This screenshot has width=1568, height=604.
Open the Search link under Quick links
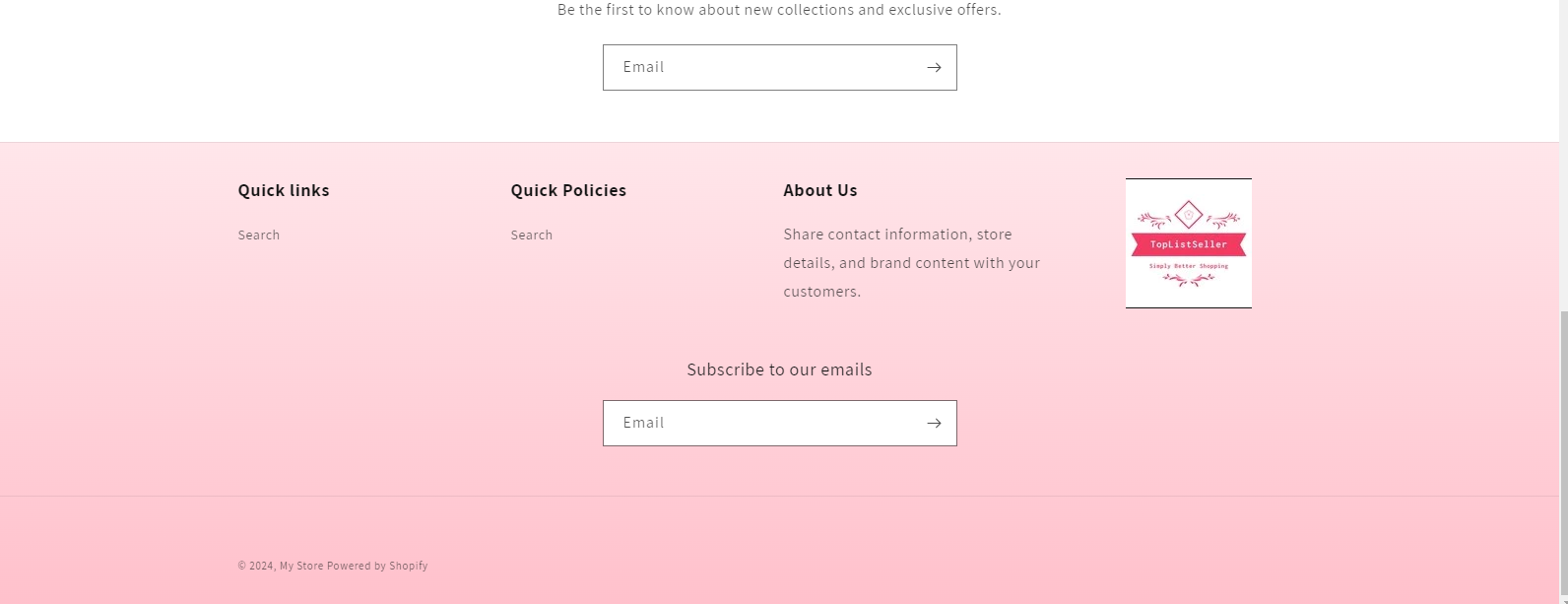pos(259,235)
